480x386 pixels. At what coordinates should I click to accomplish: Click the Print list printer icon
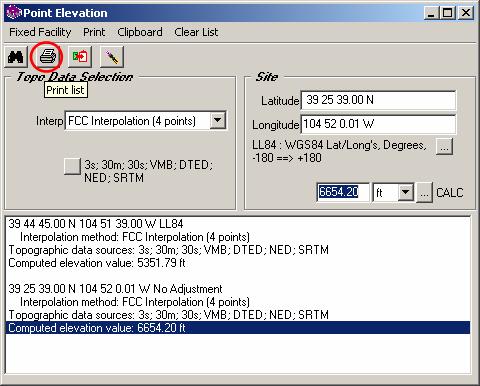click(47, 57)
